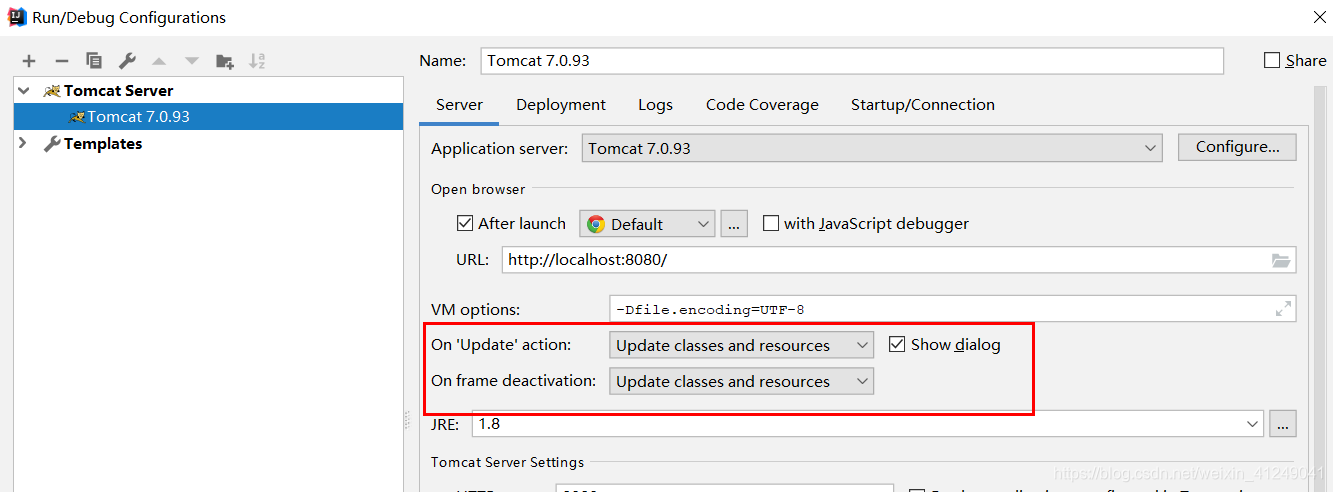
Task: Add a new configuration with the plus icon
Action: (29, 61)
